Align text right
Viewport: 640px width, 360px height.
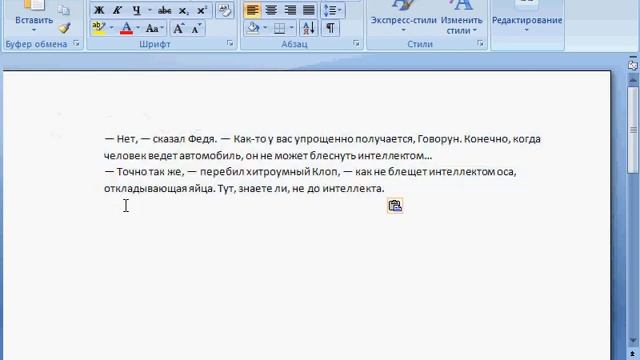point(290,10)
